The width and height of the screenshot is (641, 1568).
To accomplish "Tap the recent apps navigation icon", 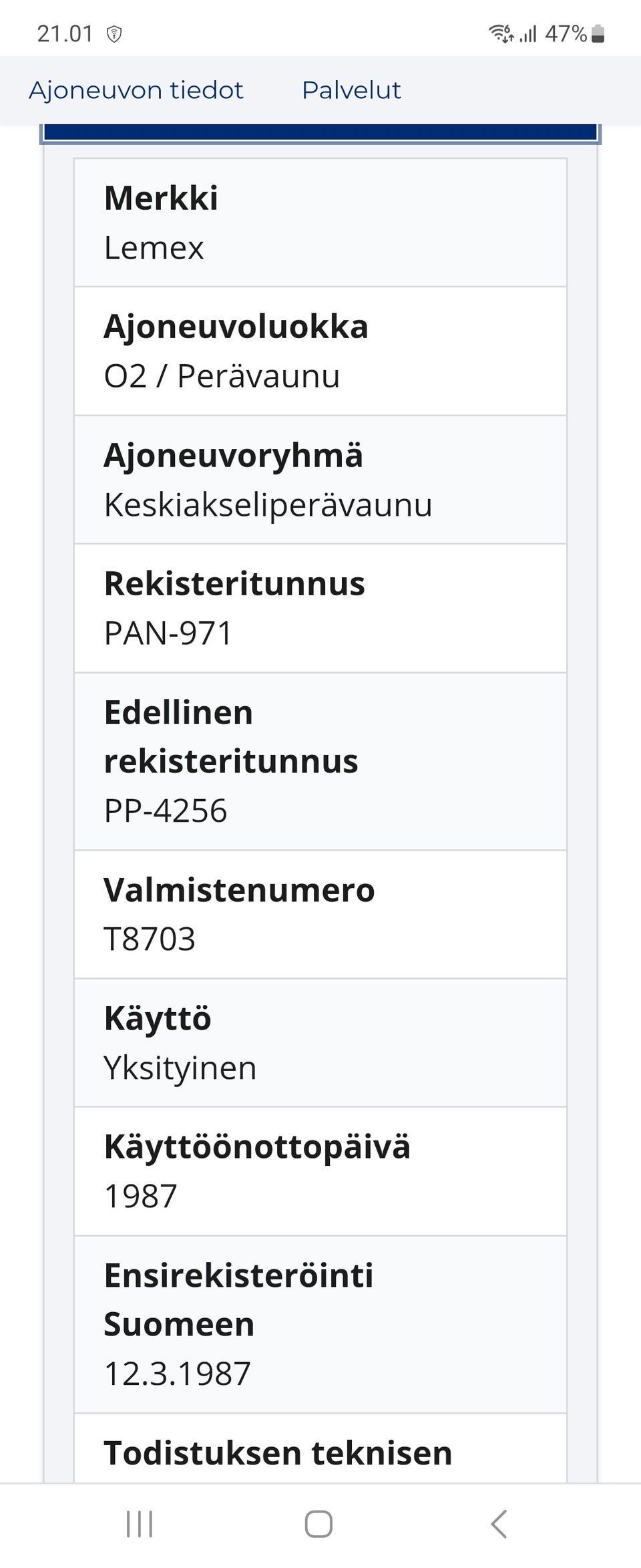I will (140, 1524).
